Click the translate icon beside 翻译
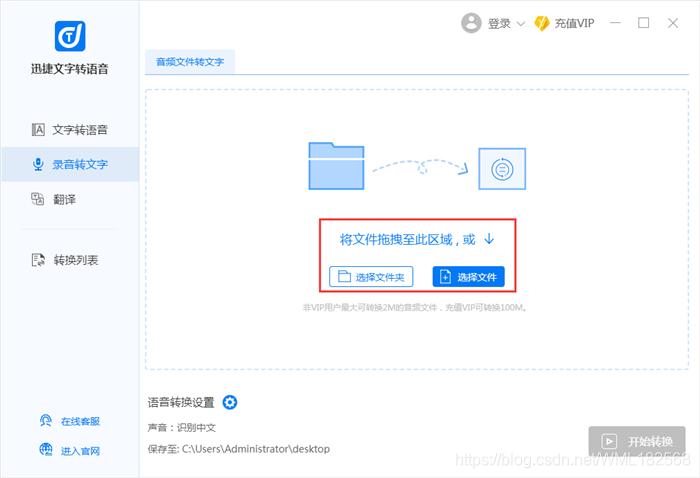Screen dimensions: 700x478 click(x=38, y=199)
